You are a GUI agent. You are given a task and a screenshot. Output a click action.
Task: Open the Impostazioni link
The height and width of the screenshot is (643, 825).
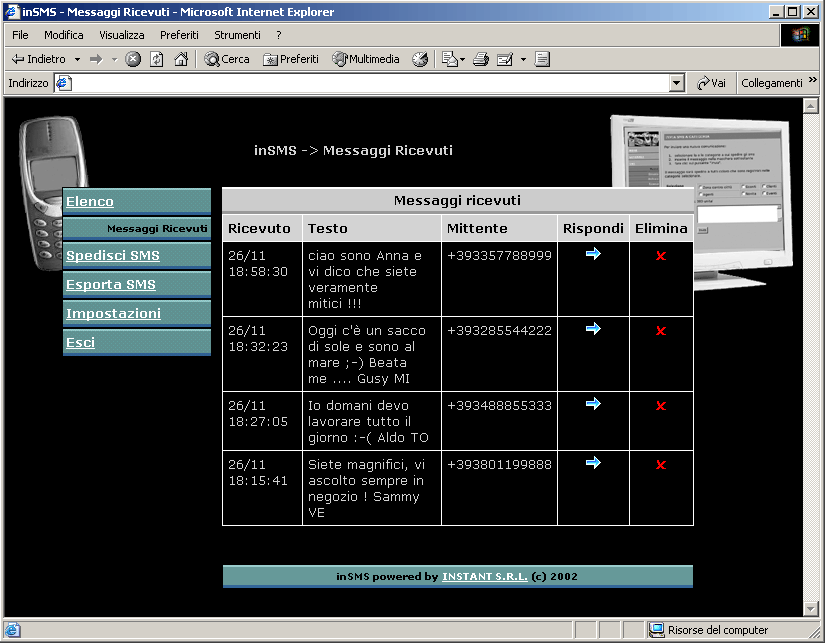tap(113, 314)
